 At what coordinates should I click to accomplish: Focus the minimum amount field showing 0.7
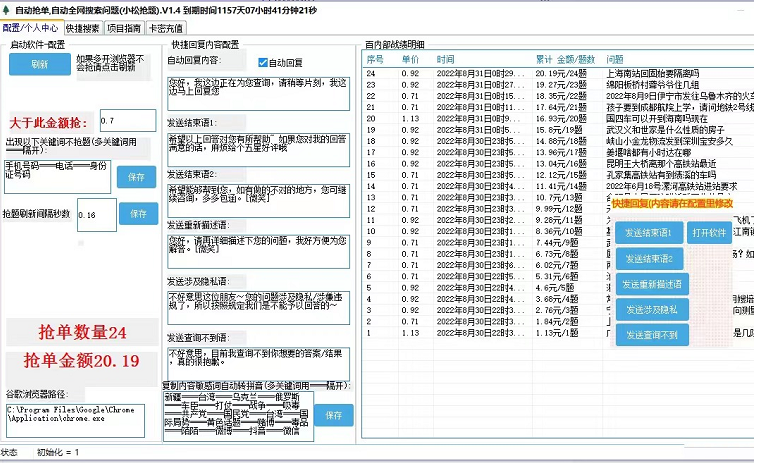[127, 120]
